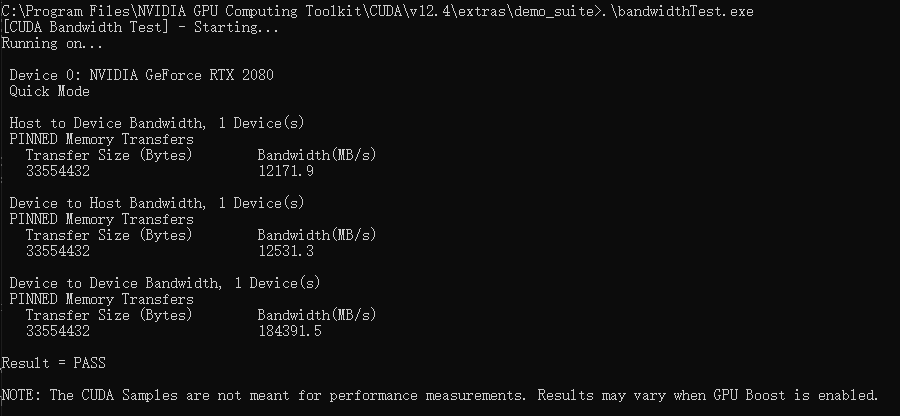
Task: Click the last 33554432 transfer size value
Action: [58, 331]
